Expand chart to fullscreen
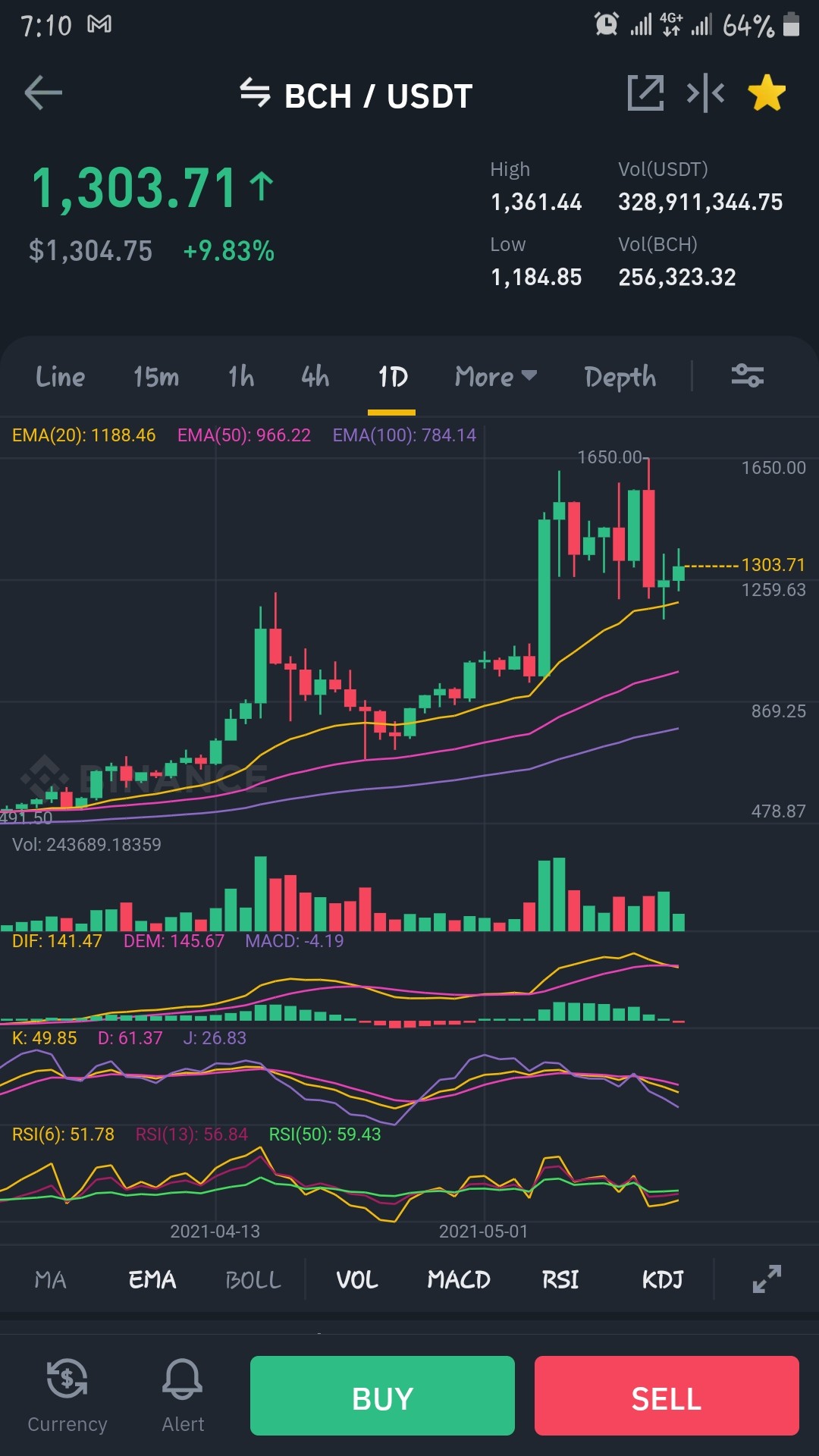Viewport: 819px width, 1456px height. tap(767, 1279)
